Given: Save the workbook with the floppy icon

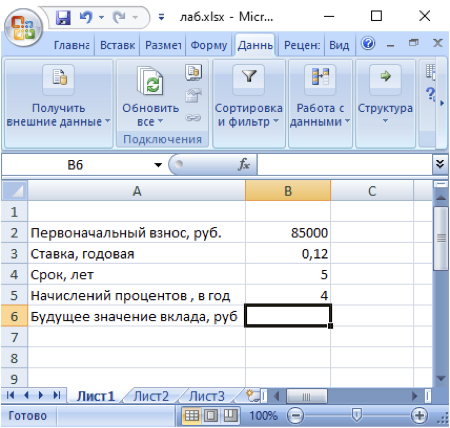Looking at the screenshot, I should coord(63,17).
